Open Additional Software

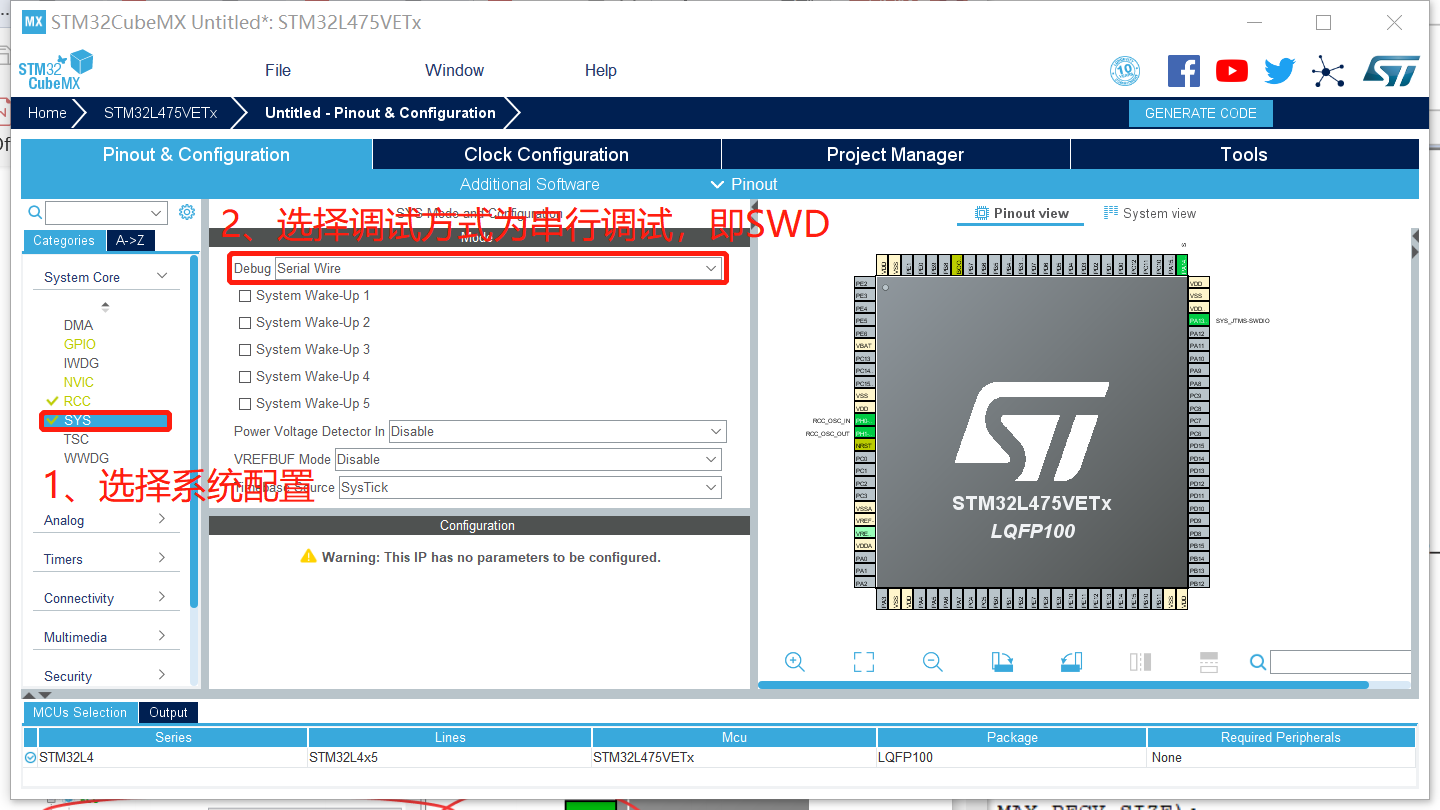click(530, 184)
